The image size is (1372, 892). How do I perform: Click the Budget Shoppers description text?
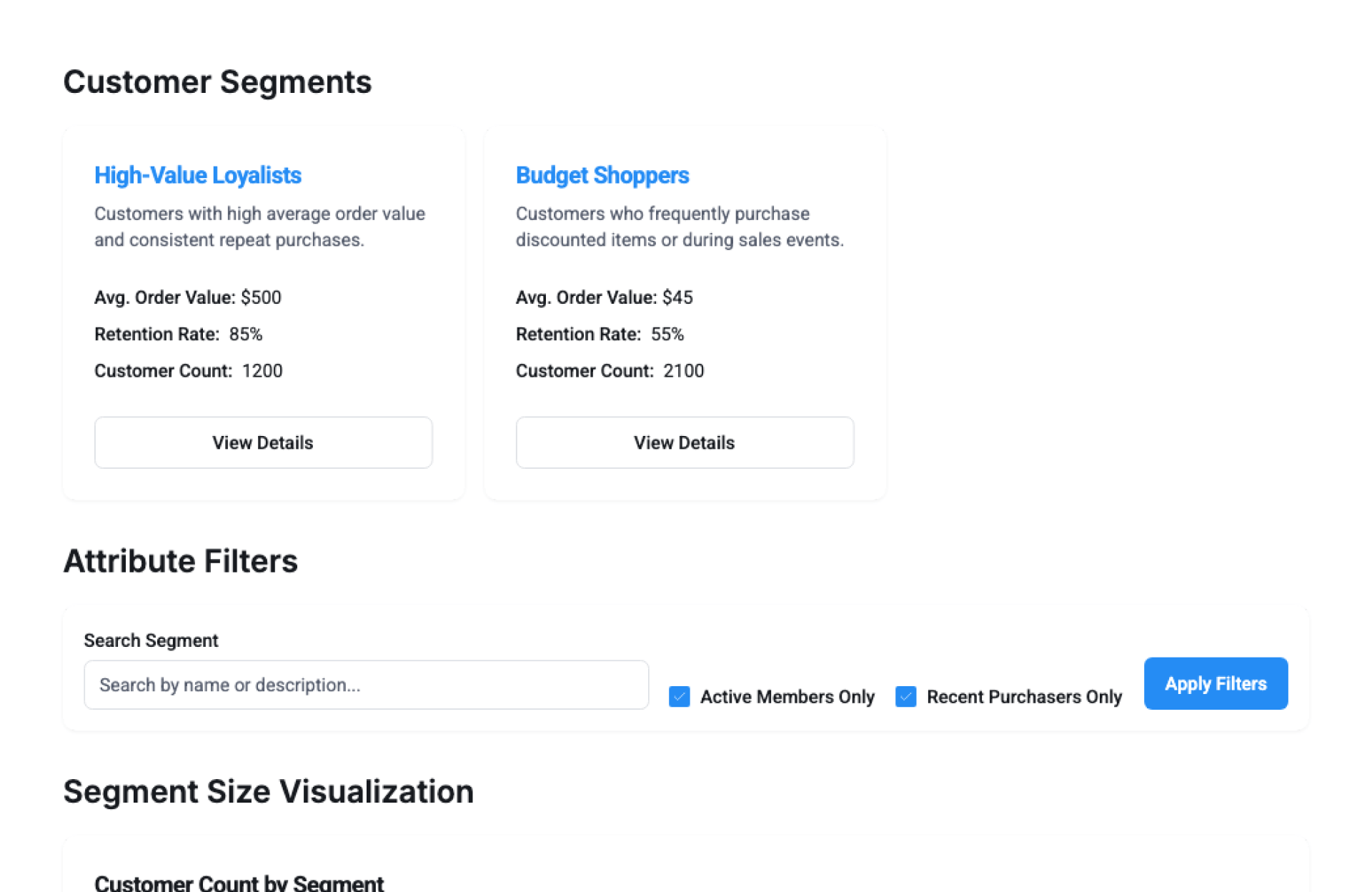[x=679, y=227]
